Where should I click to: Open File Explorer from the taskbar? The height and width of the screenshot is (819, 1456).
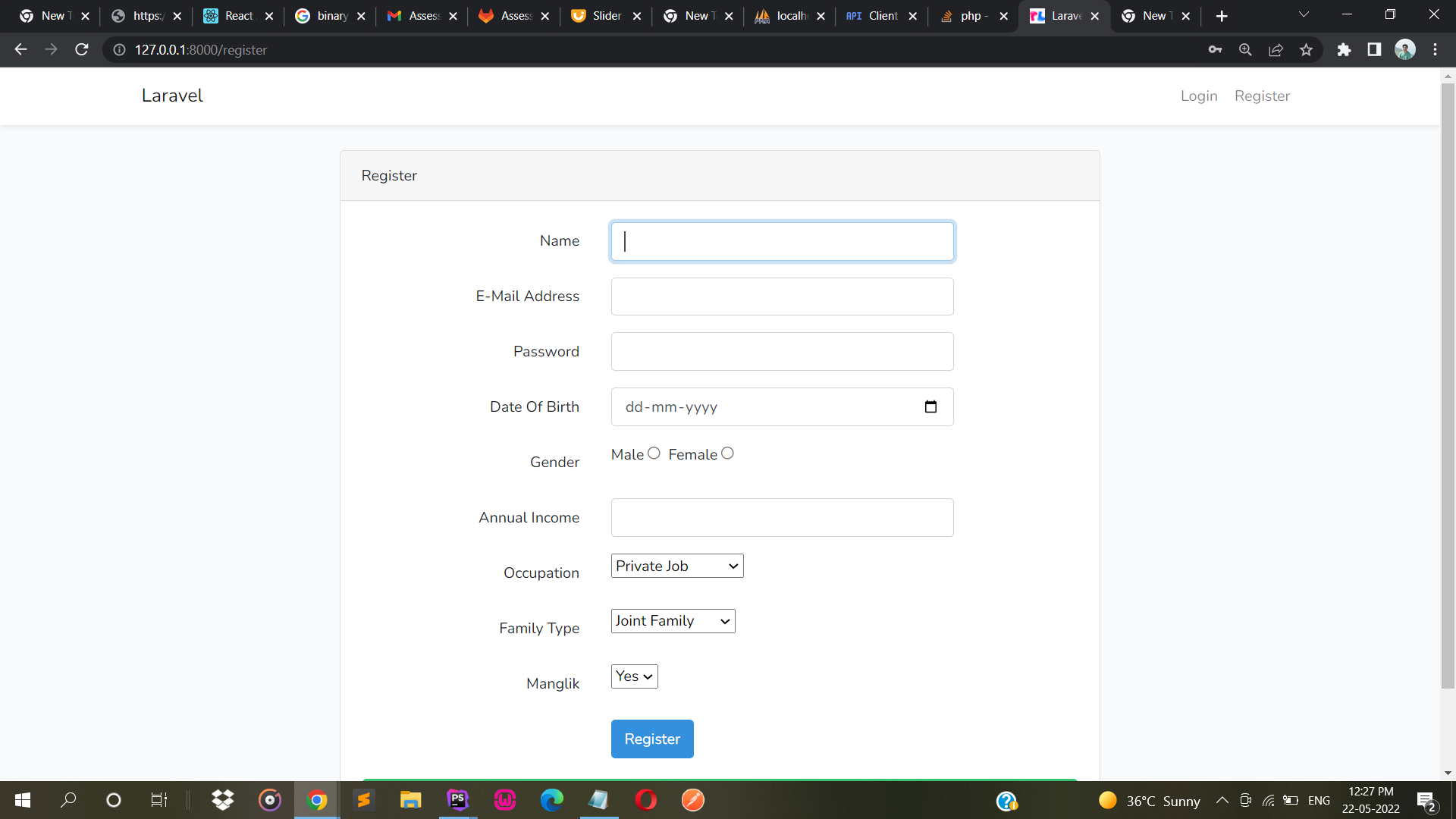[x=410, y=800]
